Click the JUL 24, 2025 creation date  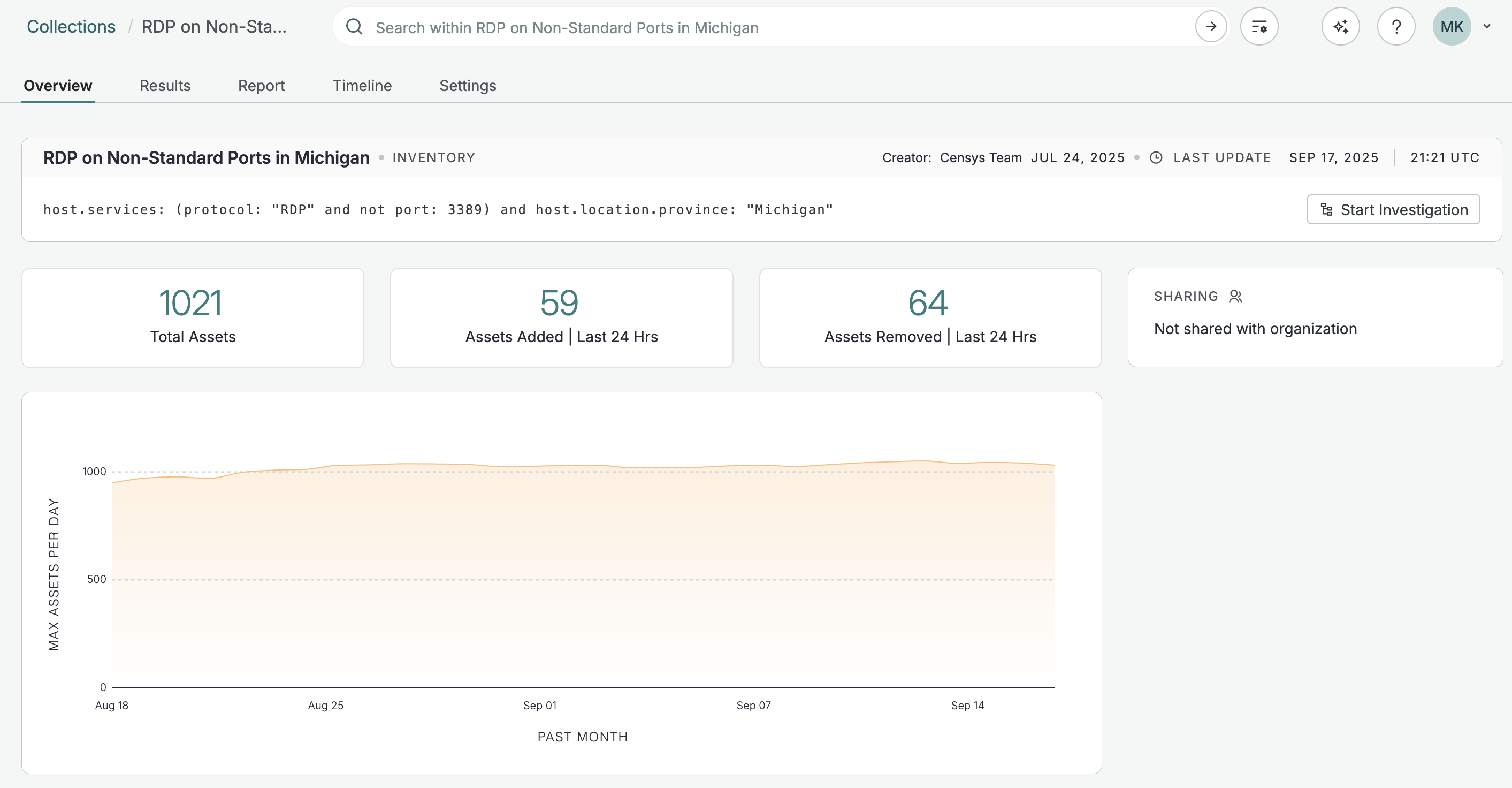click(1078, 158)
